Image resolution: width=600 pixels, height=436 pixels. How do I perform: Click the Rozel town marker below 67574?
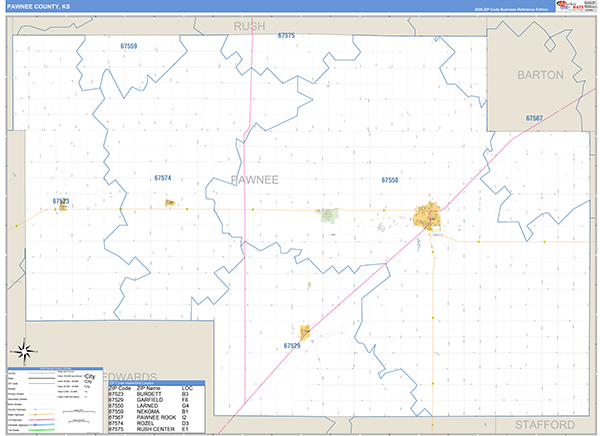(x=170, y=203)
